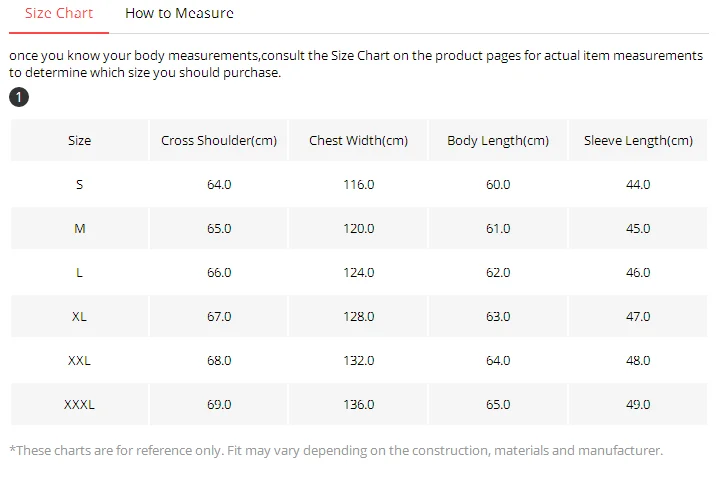Screen dimensions: 721x477
Task: Click the Chest Width(cm) column header
Action: point(359,140)
